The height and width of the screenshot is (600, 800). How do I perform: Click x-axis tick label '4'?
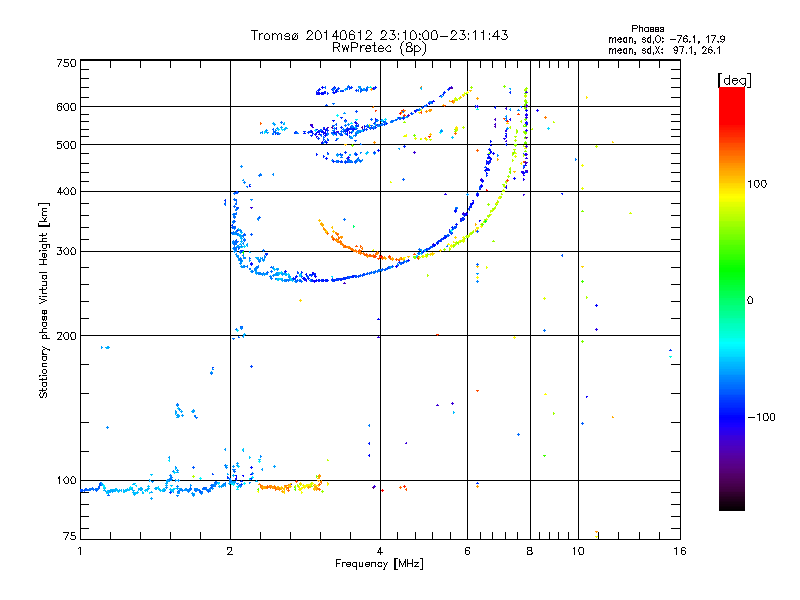tap(380, 551)
